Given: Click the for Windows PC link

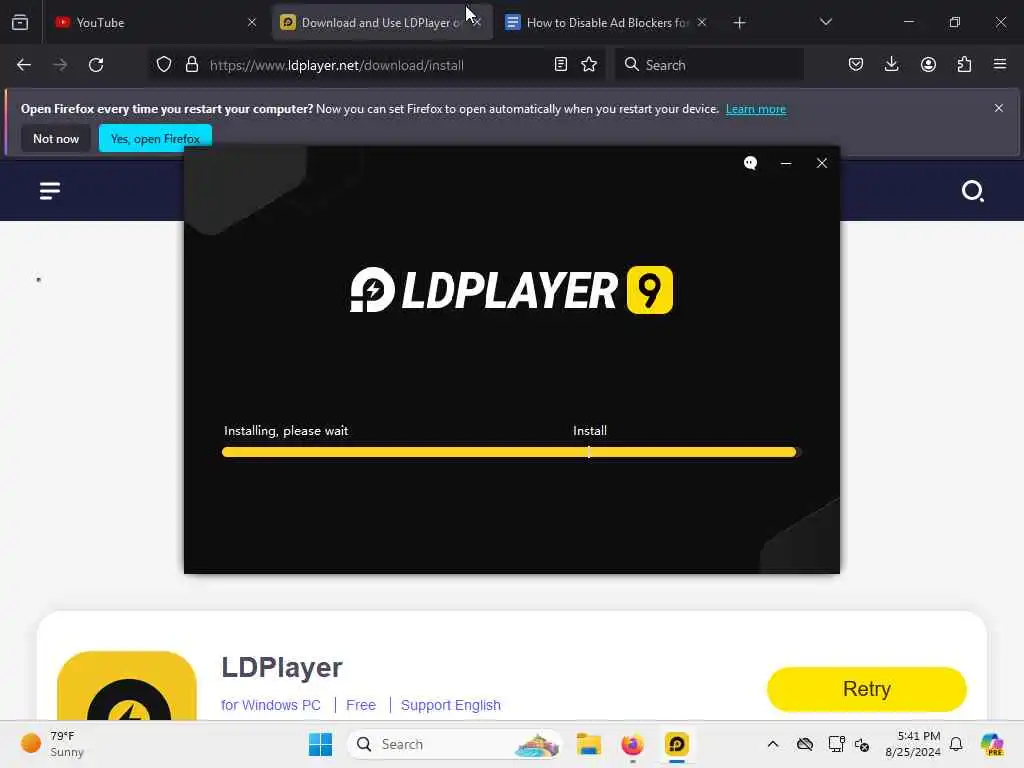Looking at the screenshot, I should coord(270,705).
